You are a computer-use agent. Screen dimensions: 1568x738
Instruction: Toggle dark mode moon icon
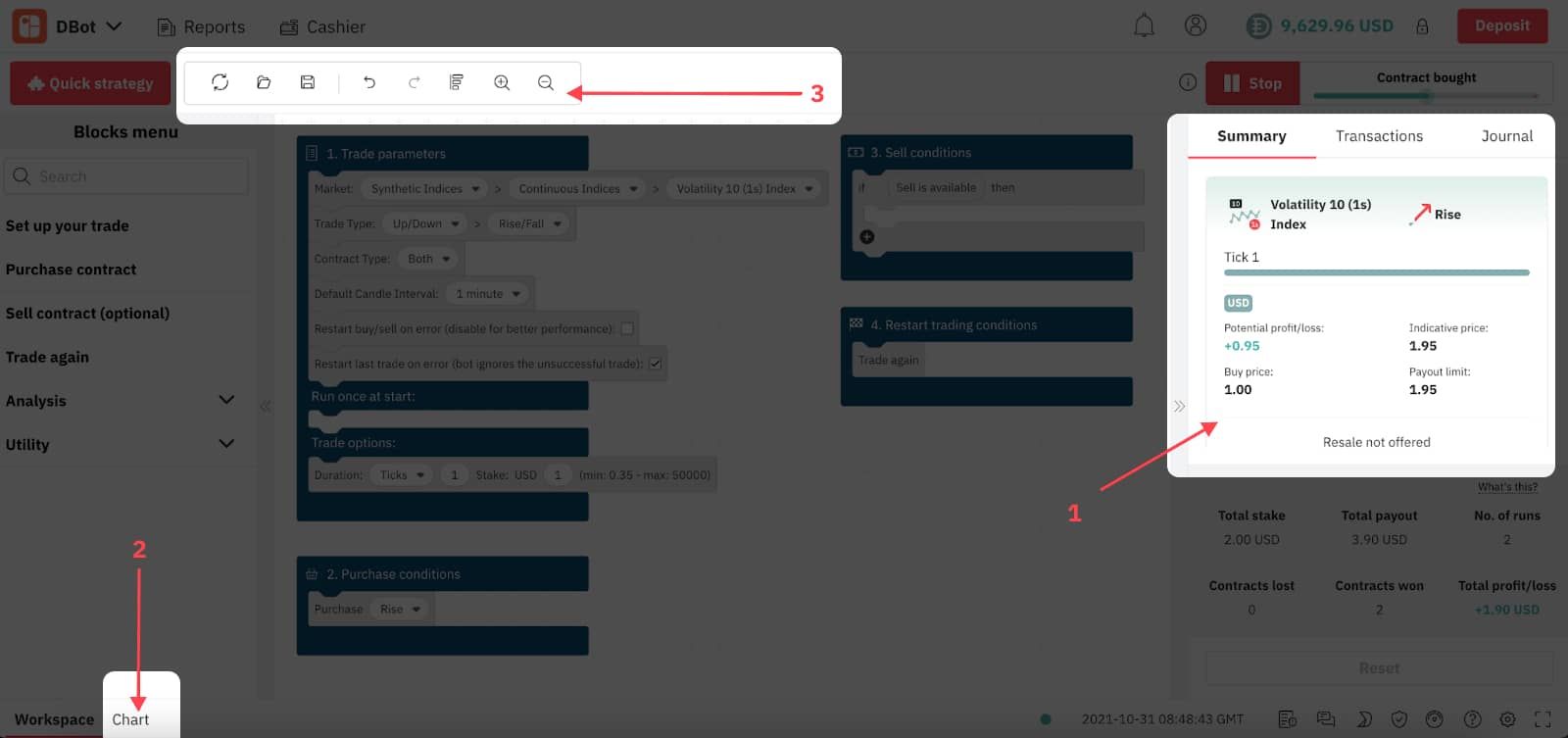click(1363, 719)
